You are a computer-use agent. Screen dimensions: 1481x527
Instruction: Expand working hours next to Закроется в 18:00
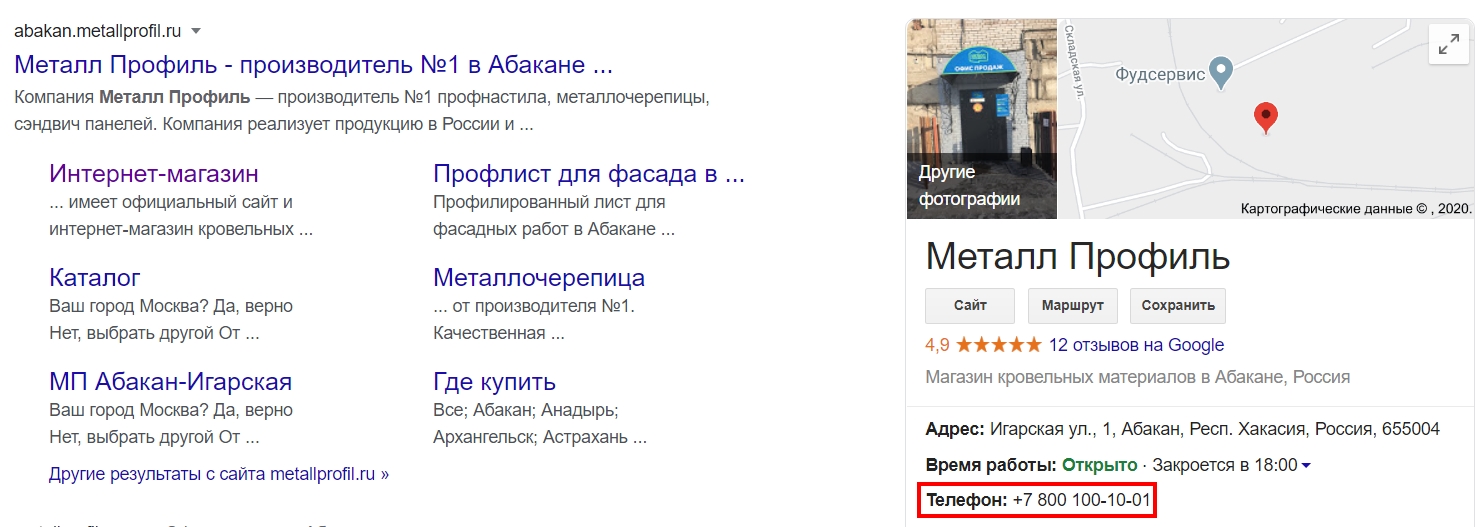click(1306, 465)
